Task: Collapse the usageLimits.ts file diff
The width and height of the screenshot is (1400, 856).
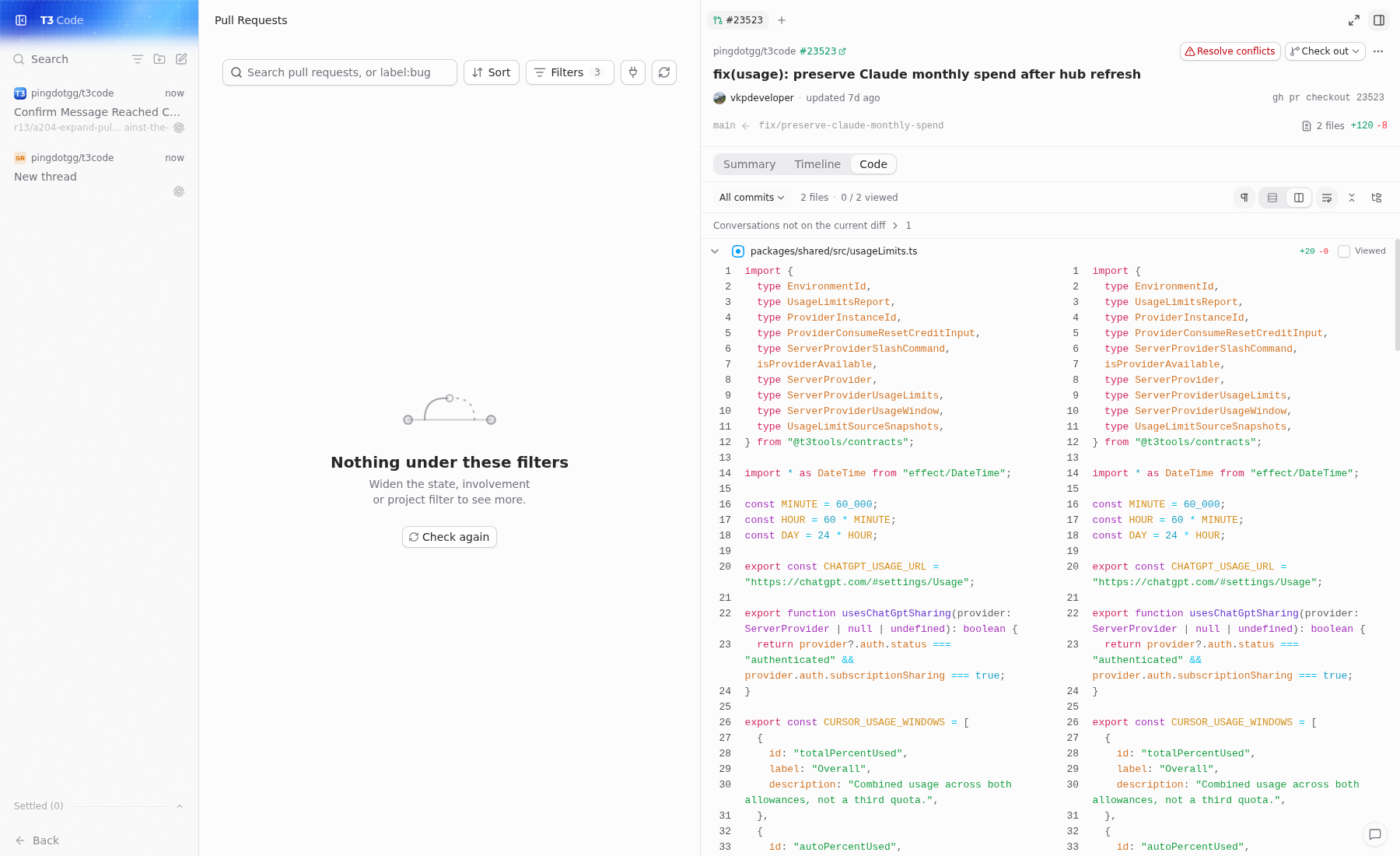Action: [x=715, y=251]
